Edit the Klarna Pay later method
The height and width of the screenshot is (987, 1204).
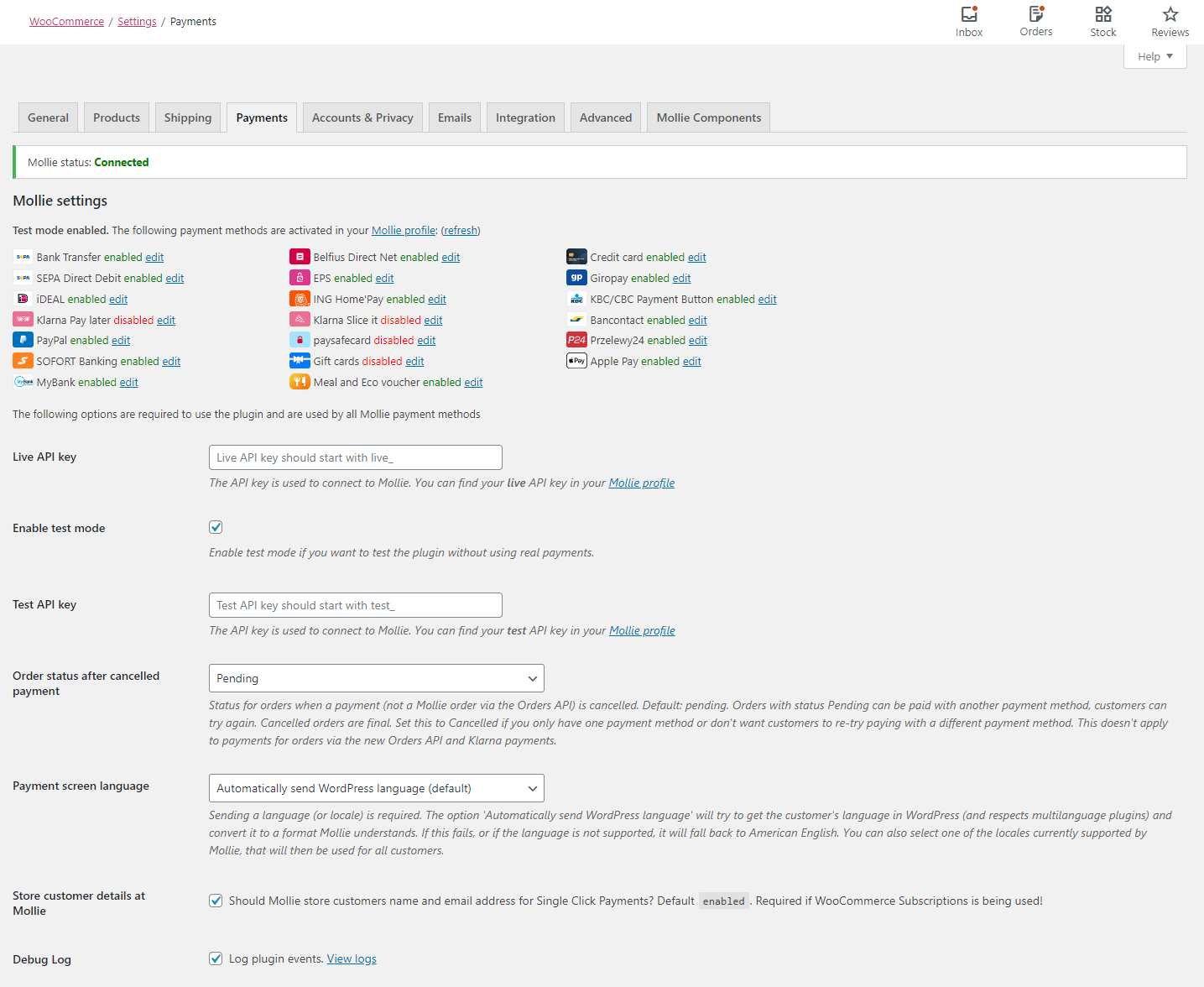[166, 320]
